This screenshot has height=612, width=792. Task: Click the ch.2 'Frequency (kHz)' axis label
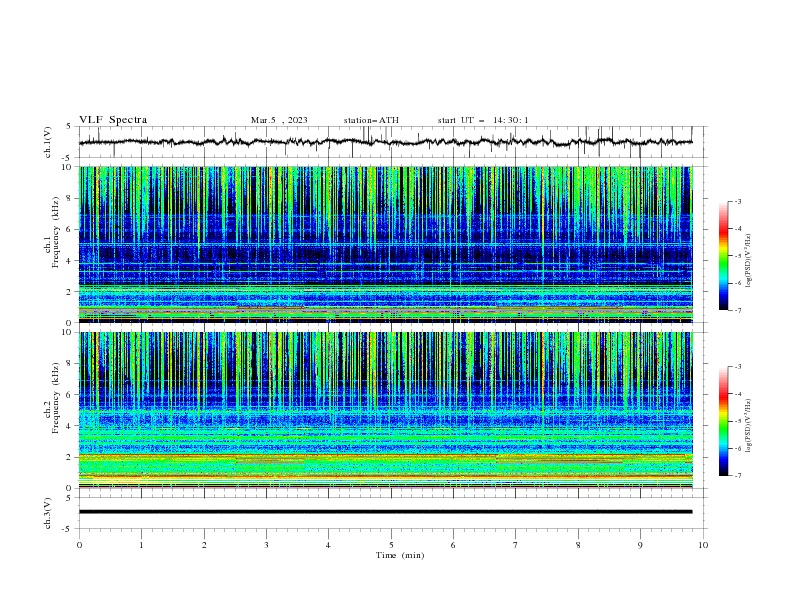click(56, 398)
